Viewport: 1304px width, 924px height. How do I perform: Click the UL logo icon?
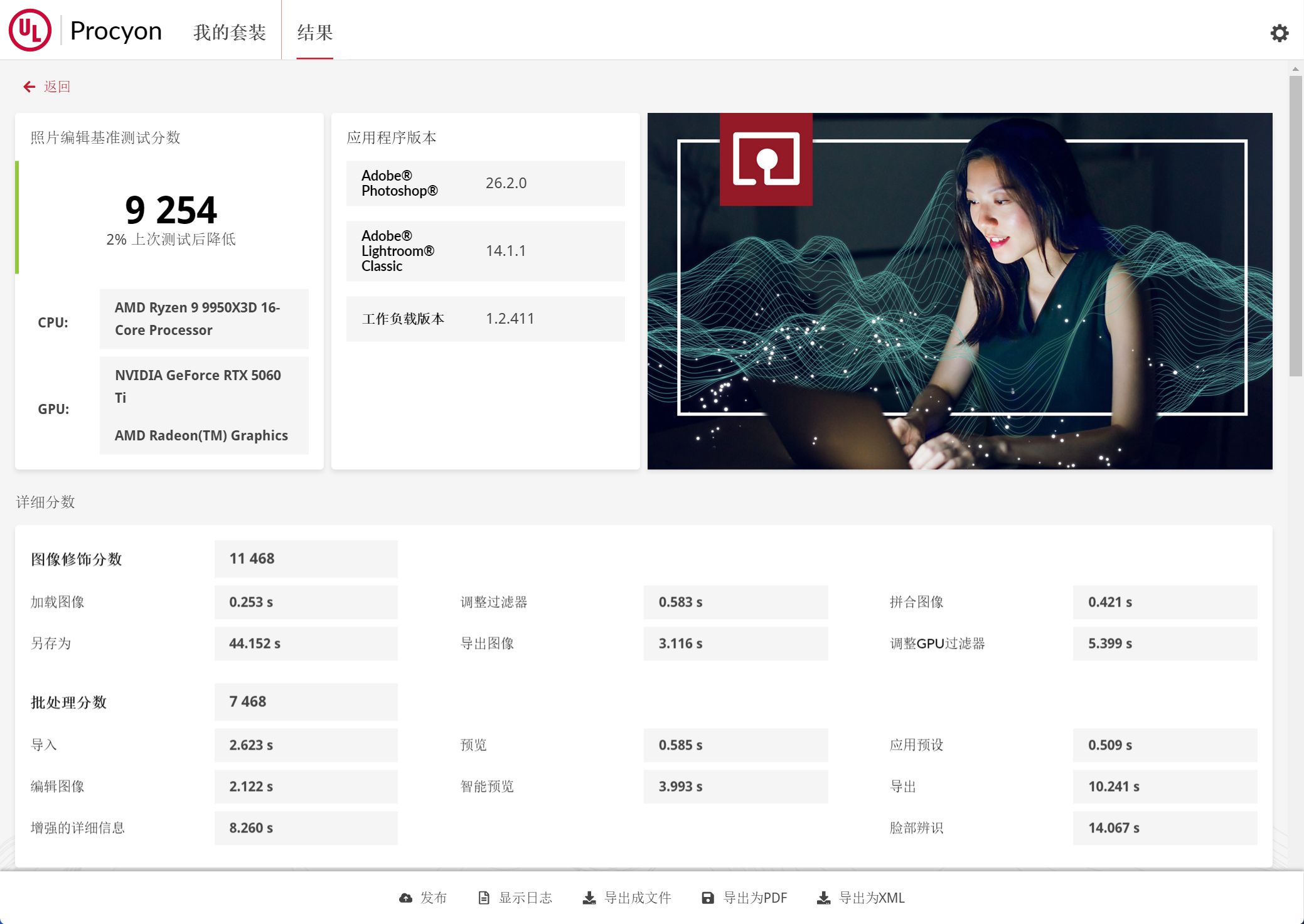click(x=29, y=30)
